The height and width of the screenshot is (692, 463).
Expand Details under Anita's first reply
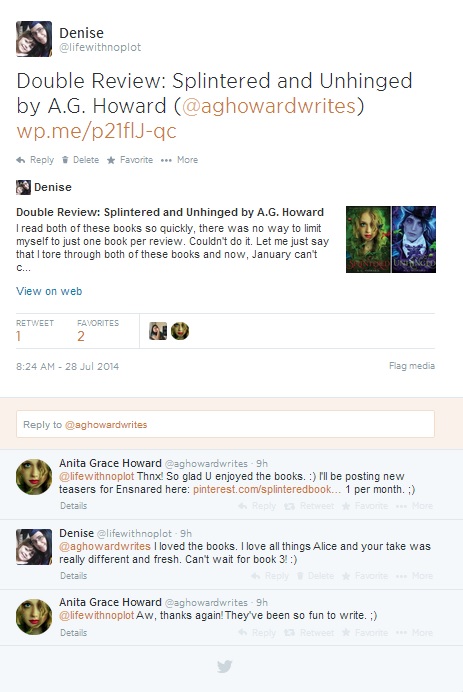74,506
